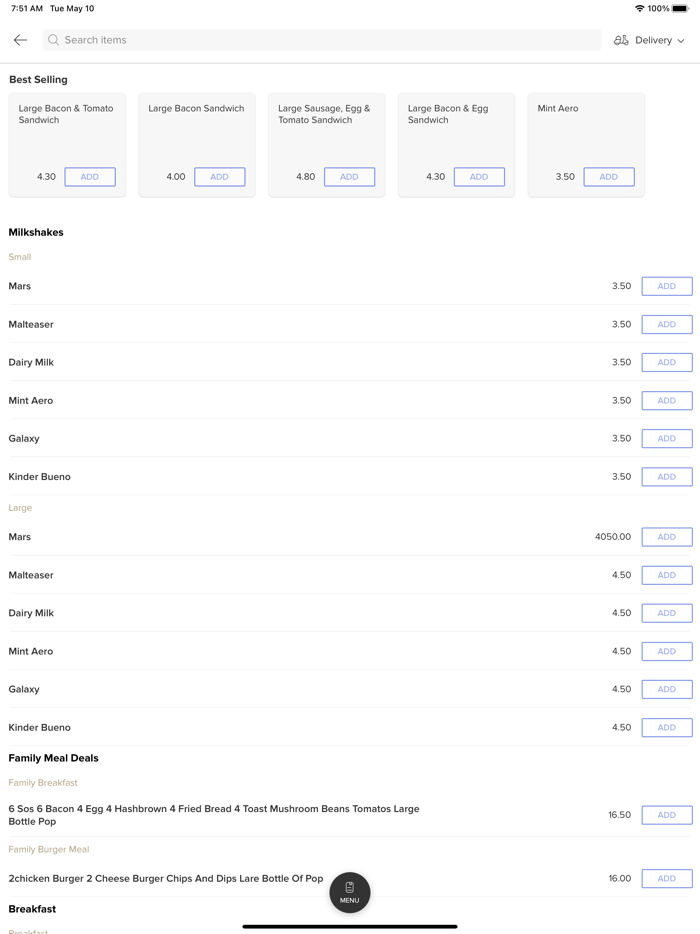Open the 6 Sos 6 Bacon item description

(214, 815)
